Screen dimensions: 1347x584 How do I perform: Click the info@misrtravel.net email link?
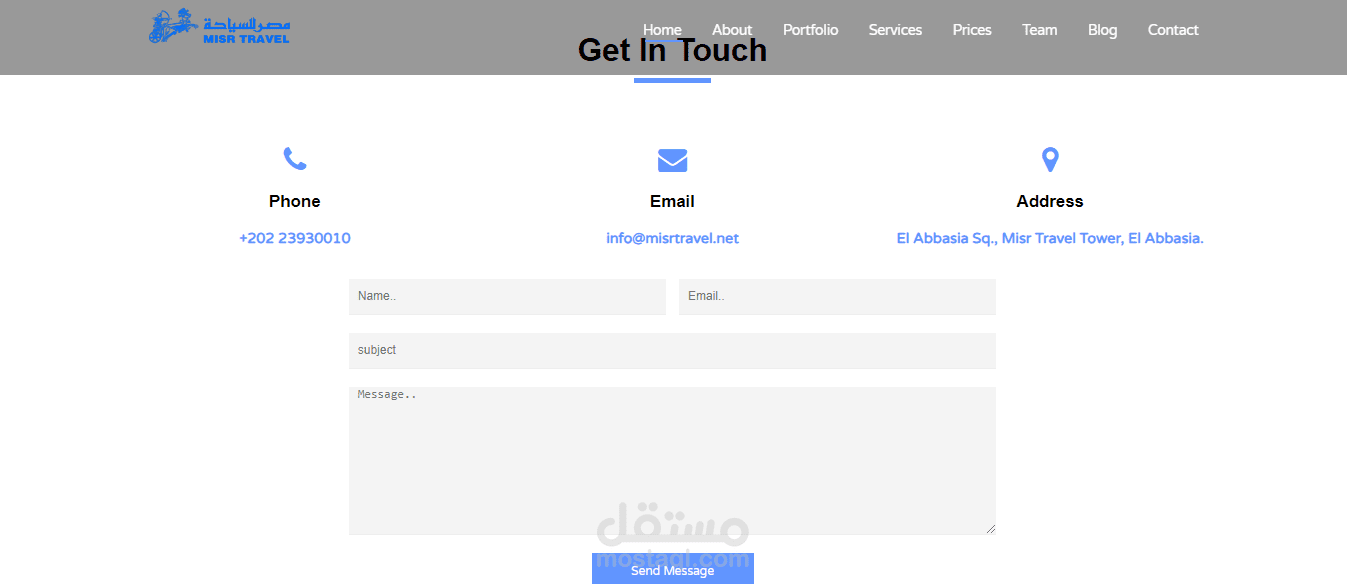[672, 238]
